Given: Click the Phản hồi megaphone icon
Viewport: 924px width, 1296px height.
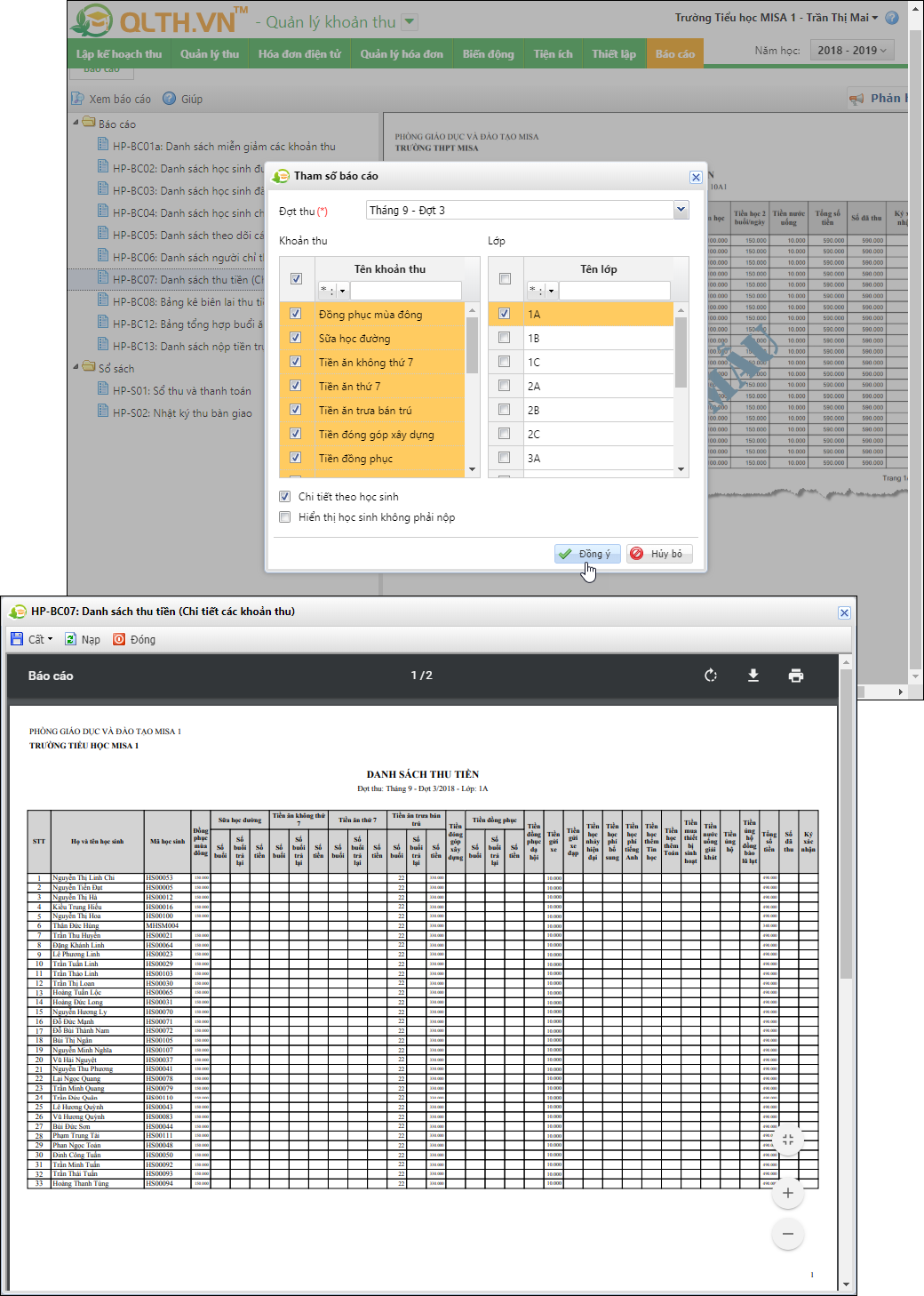Looking at the screenshot, I should click(x=856, y=99).
